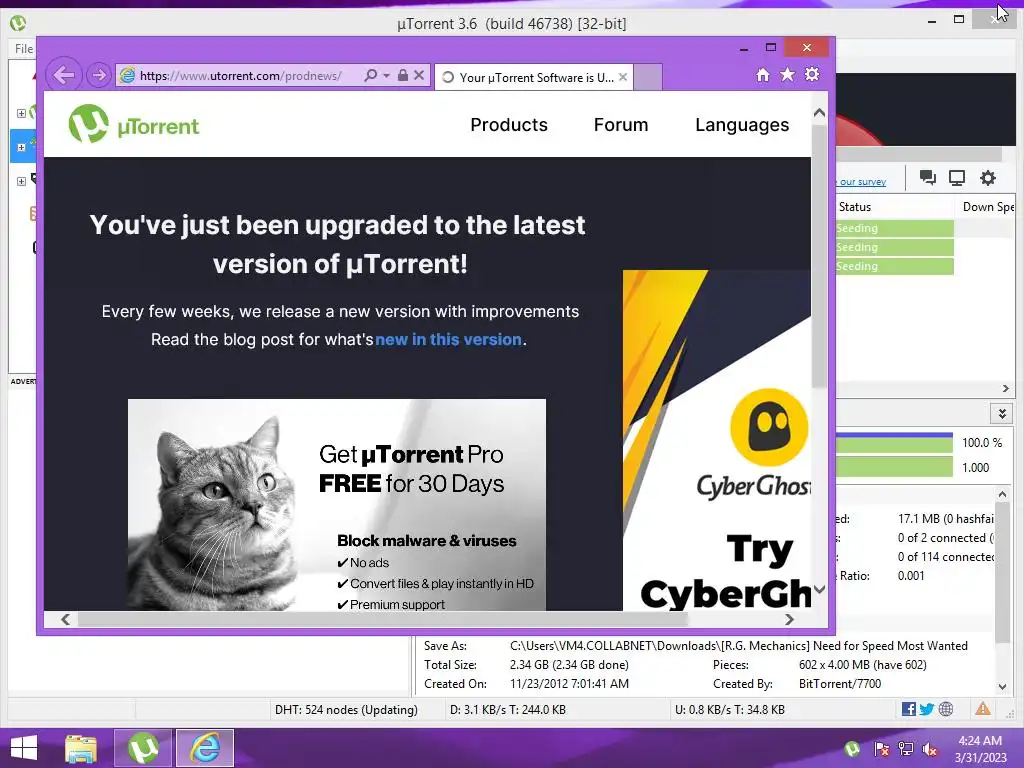Open the Languages menu on webpage
Image resolution: width=1024 pixels, height=768 pixels.
click(742, 125)
